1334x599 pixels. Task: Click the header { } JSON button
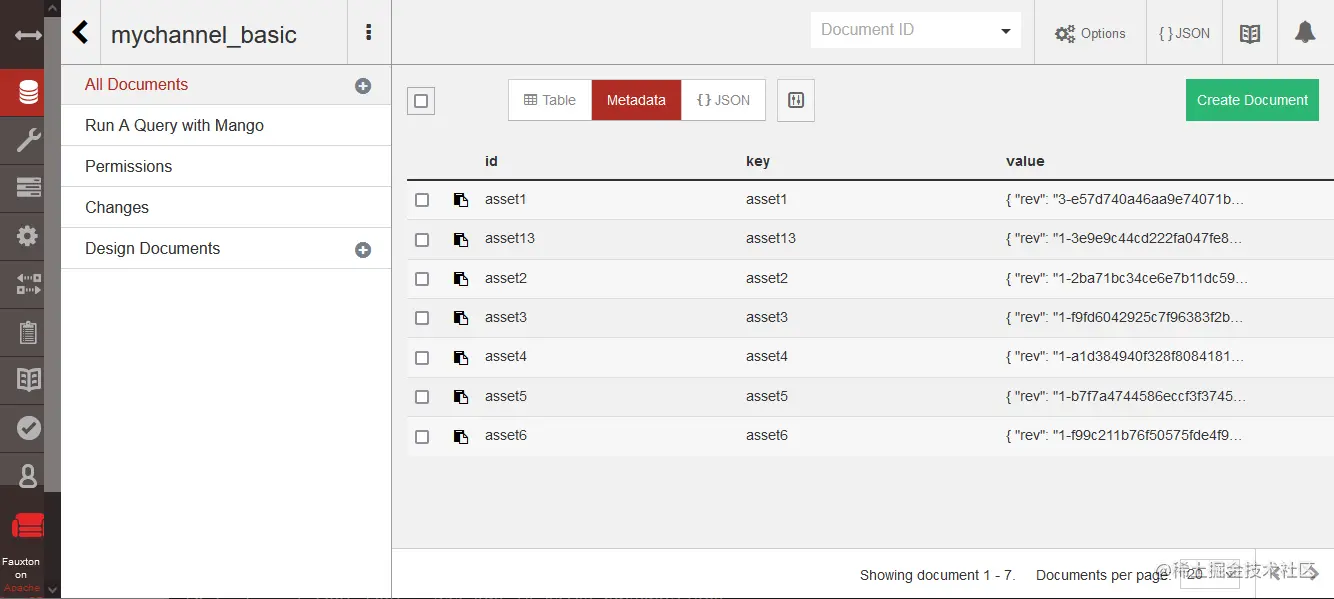[1184, 33]
